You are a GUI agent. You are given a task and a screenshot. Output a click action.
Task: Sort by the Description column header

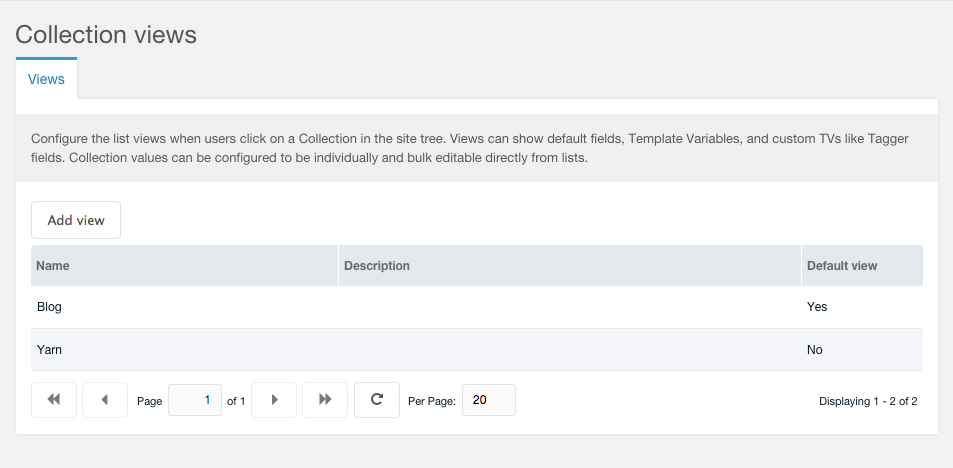[377, 266]
